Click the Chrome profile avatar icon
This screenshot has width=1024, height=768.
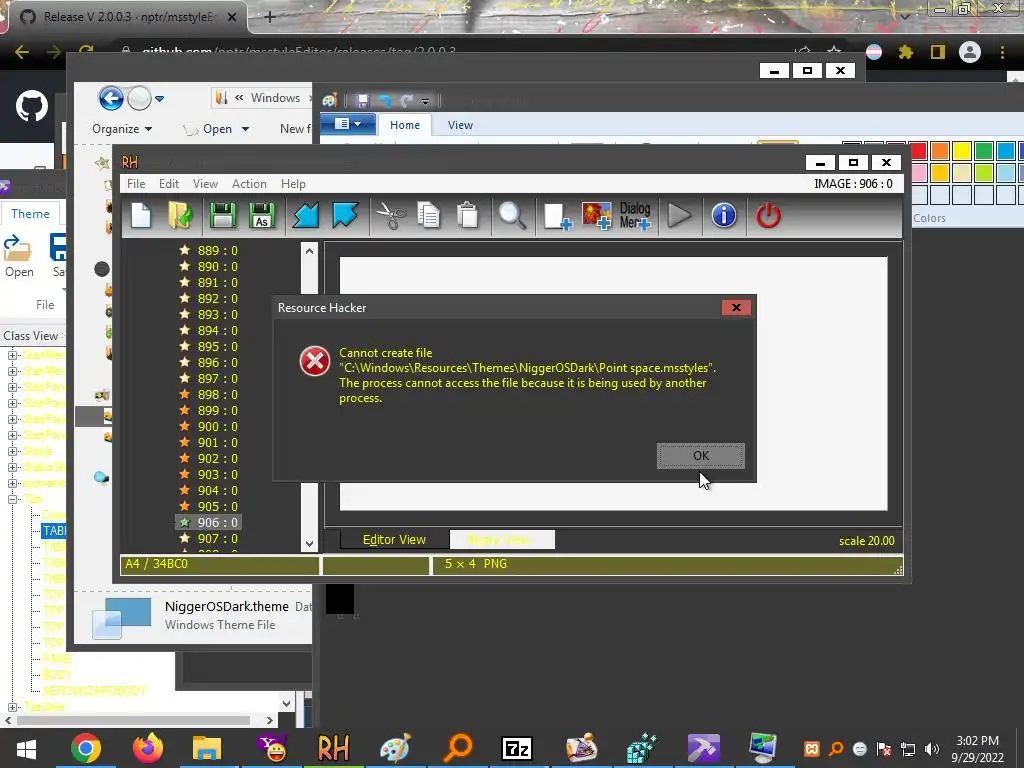[x=970, y=52]
